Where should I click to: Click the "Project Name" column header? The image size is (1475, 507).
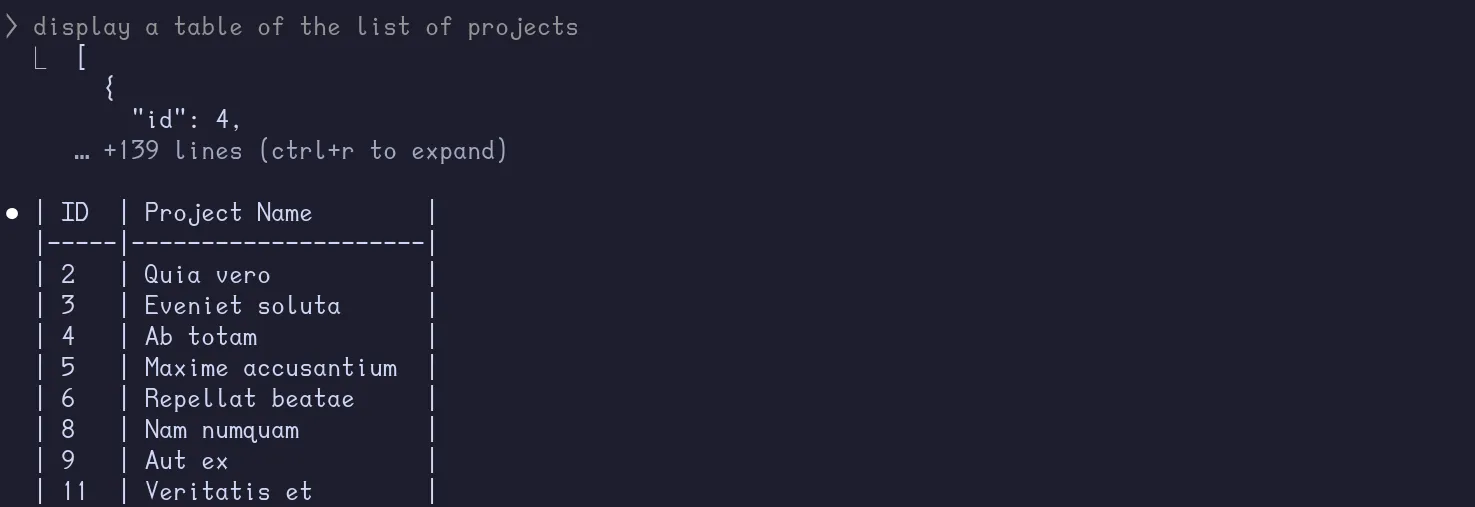pyautogui.click(x=228, y=213)
